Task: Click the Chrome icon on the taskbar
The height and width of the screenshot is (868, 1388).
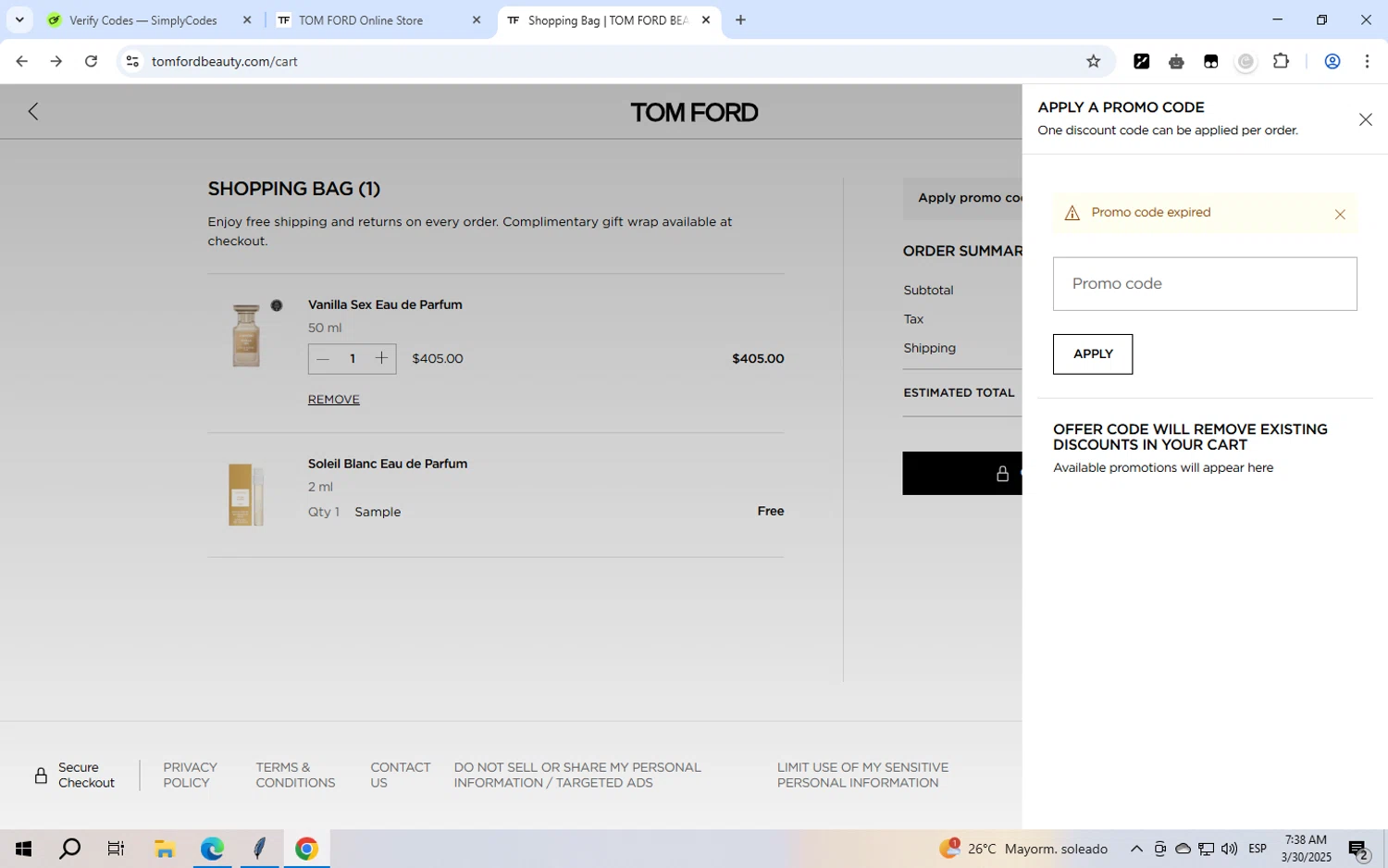Action: pos(307,849)
